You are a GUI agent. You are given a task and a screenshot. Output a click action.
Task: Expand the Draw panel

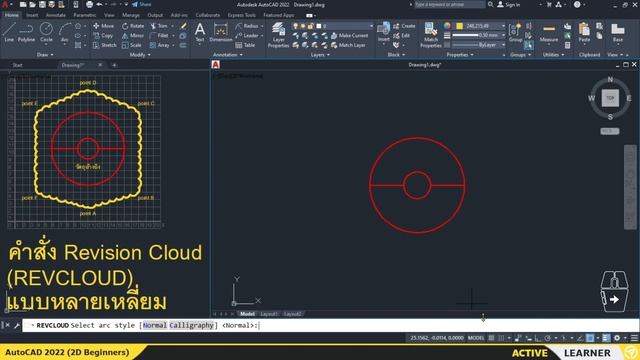click(45, 55)
